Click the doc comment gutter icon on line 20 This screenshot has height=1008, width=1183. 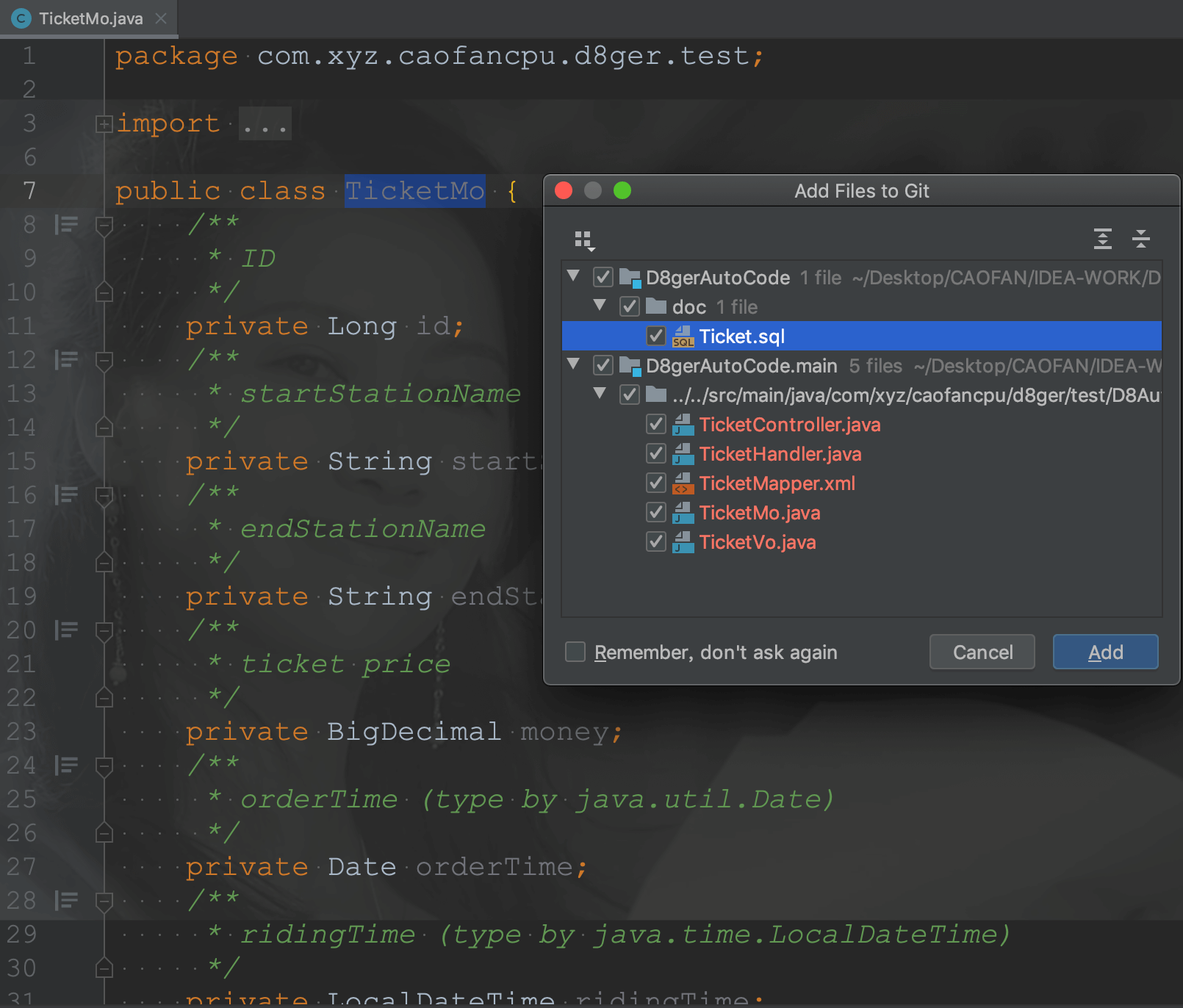(x=67, y=630)
